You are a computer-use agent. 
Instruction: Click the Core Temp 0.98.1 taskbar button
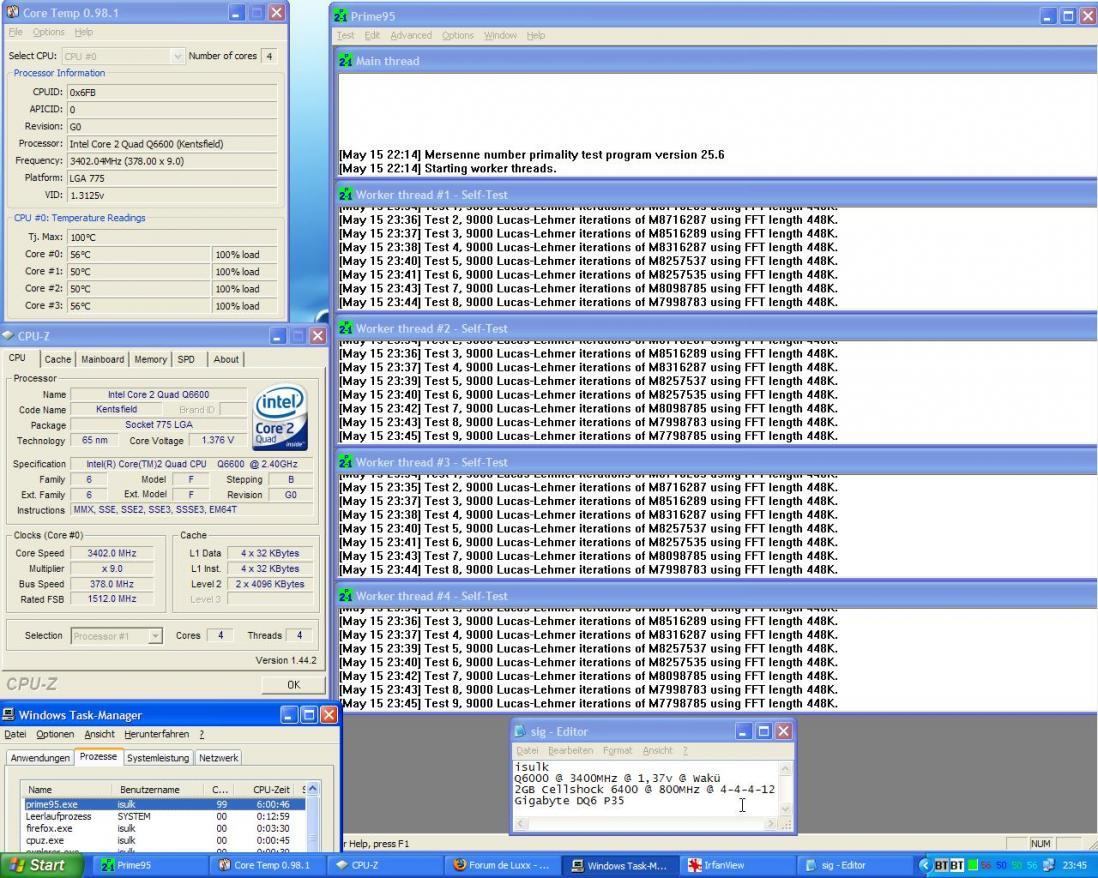point(267,865)
